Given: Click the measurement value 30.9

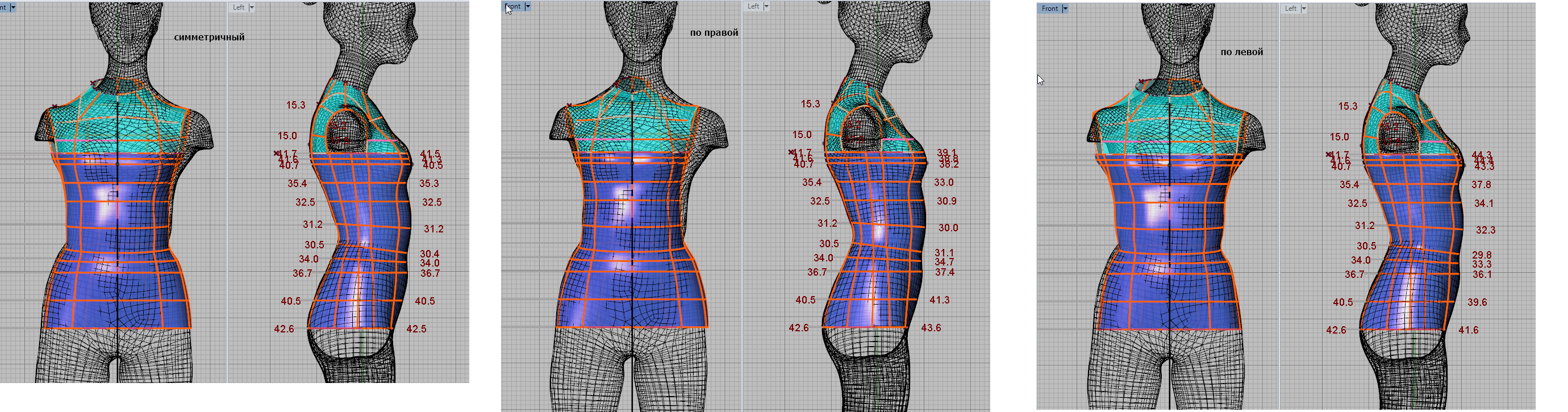Looking at the screenshot, I should coord(946,201).
